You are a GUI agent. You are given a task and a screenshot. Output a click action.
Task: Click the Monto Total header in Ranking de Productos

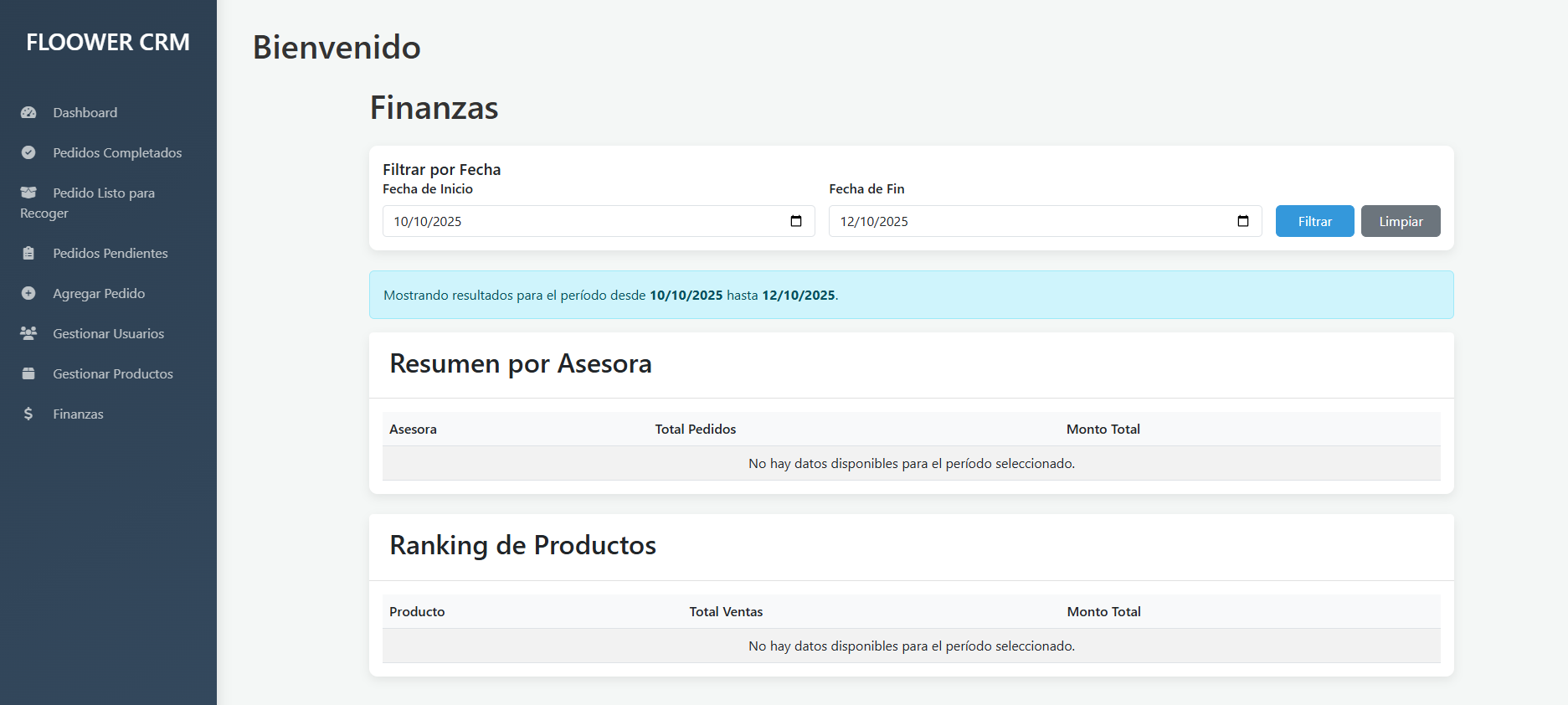pos(1103,611)
